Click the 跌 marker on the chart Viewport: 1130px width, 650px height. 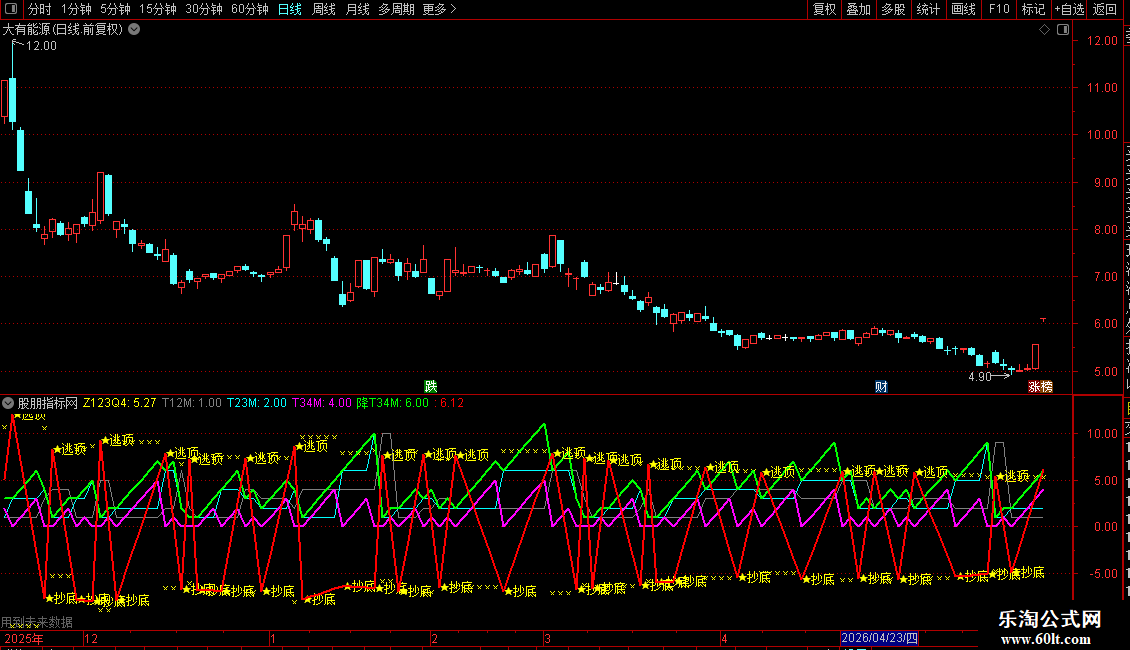(431, 386)
